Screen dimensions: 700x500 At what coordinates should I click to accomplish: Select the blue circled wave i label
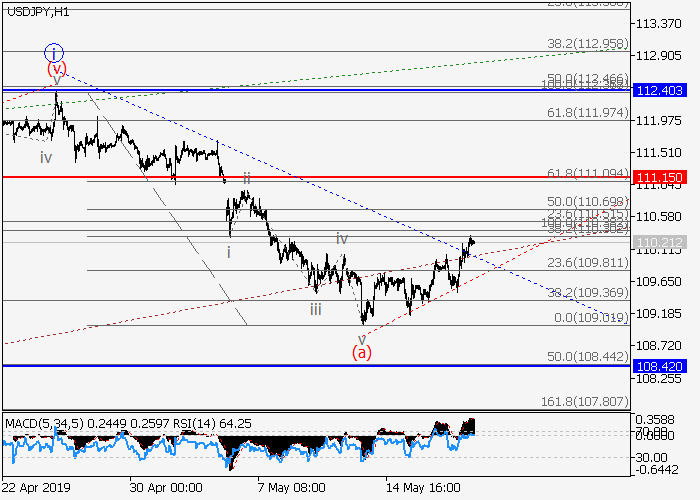pos(55,51)
